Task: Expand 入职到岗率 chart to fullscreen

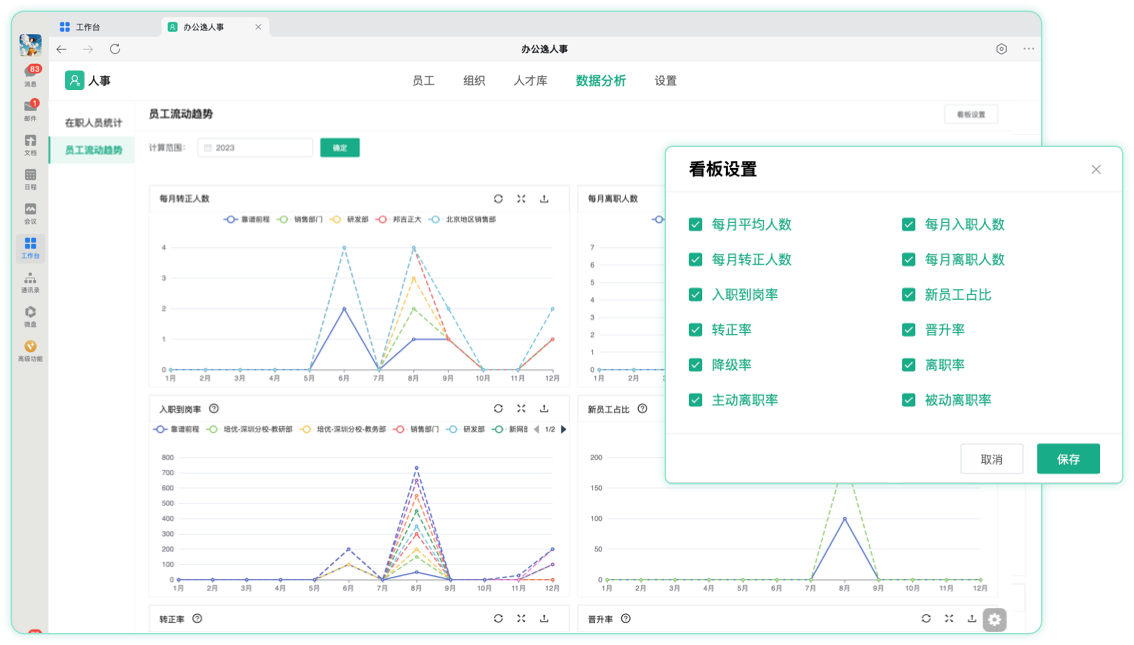Action: point(521,409)
